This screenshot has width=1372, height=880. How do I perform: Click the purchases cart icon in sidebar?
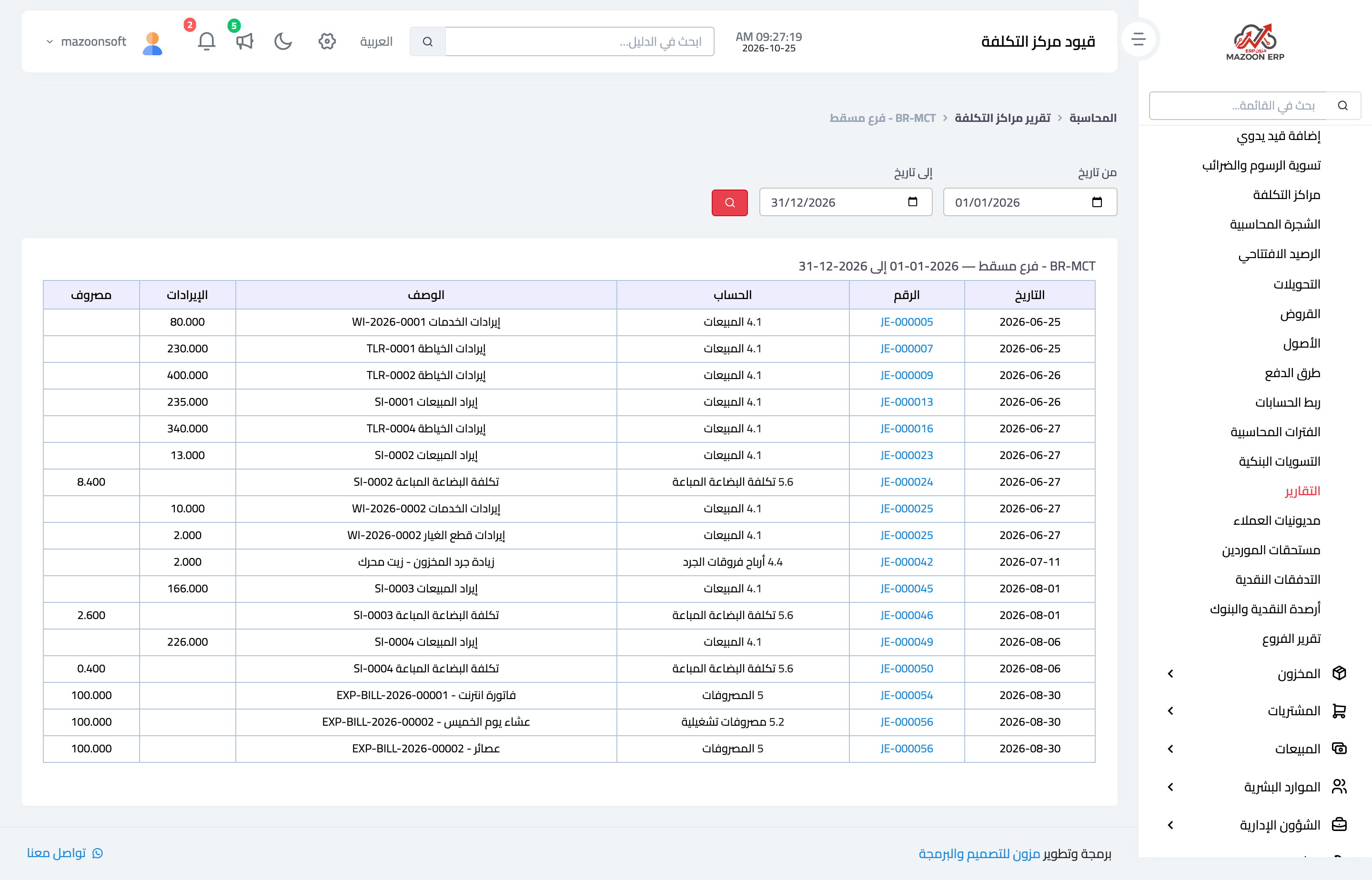coord(1339,711)
